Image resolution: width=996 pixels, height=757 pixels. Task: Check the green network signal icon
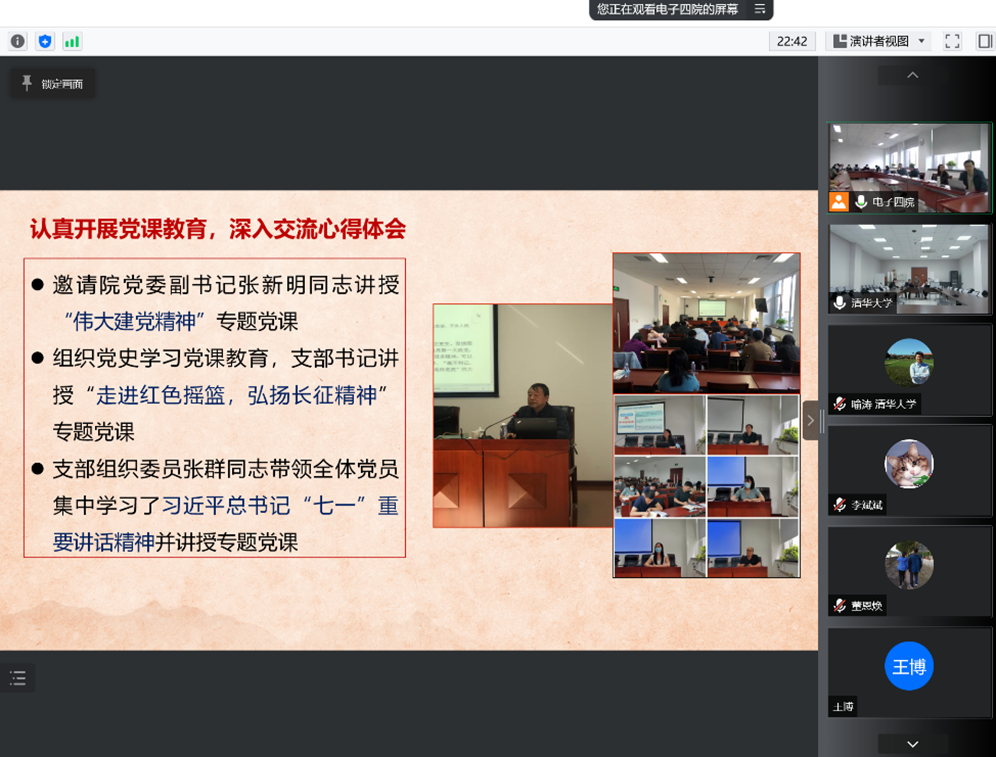(x=72, y=41)
